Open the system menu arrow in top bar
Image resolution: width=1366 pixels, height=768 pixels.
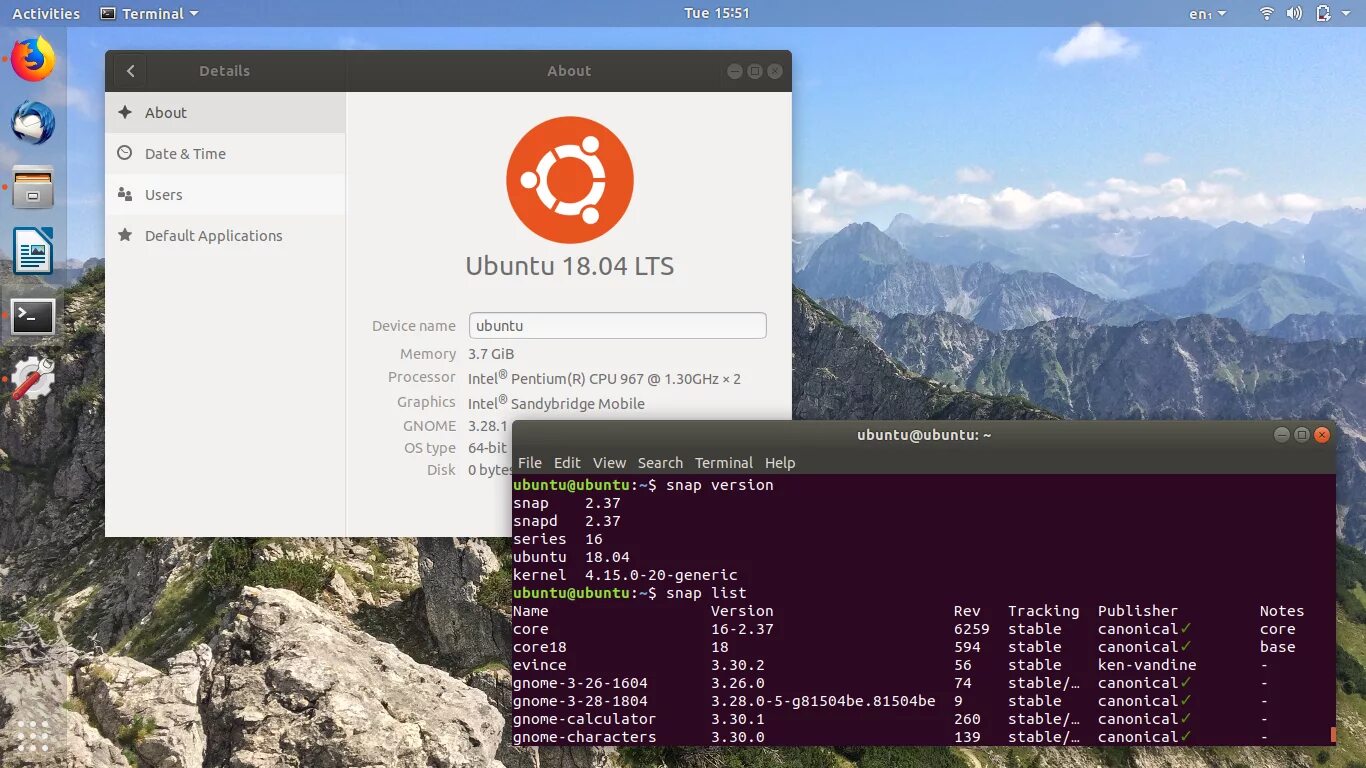(1348, 14)
